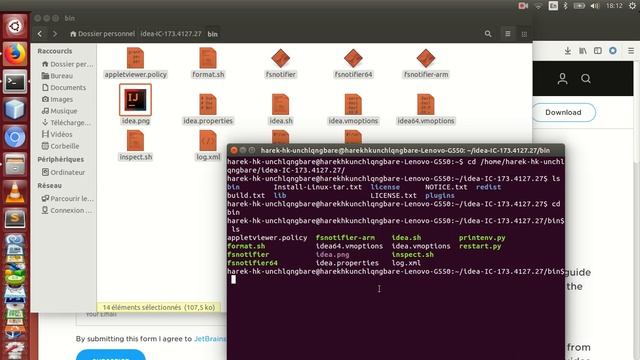
Task: Open Parcourir le réseau in sidebar
Action: pos(67,199)
